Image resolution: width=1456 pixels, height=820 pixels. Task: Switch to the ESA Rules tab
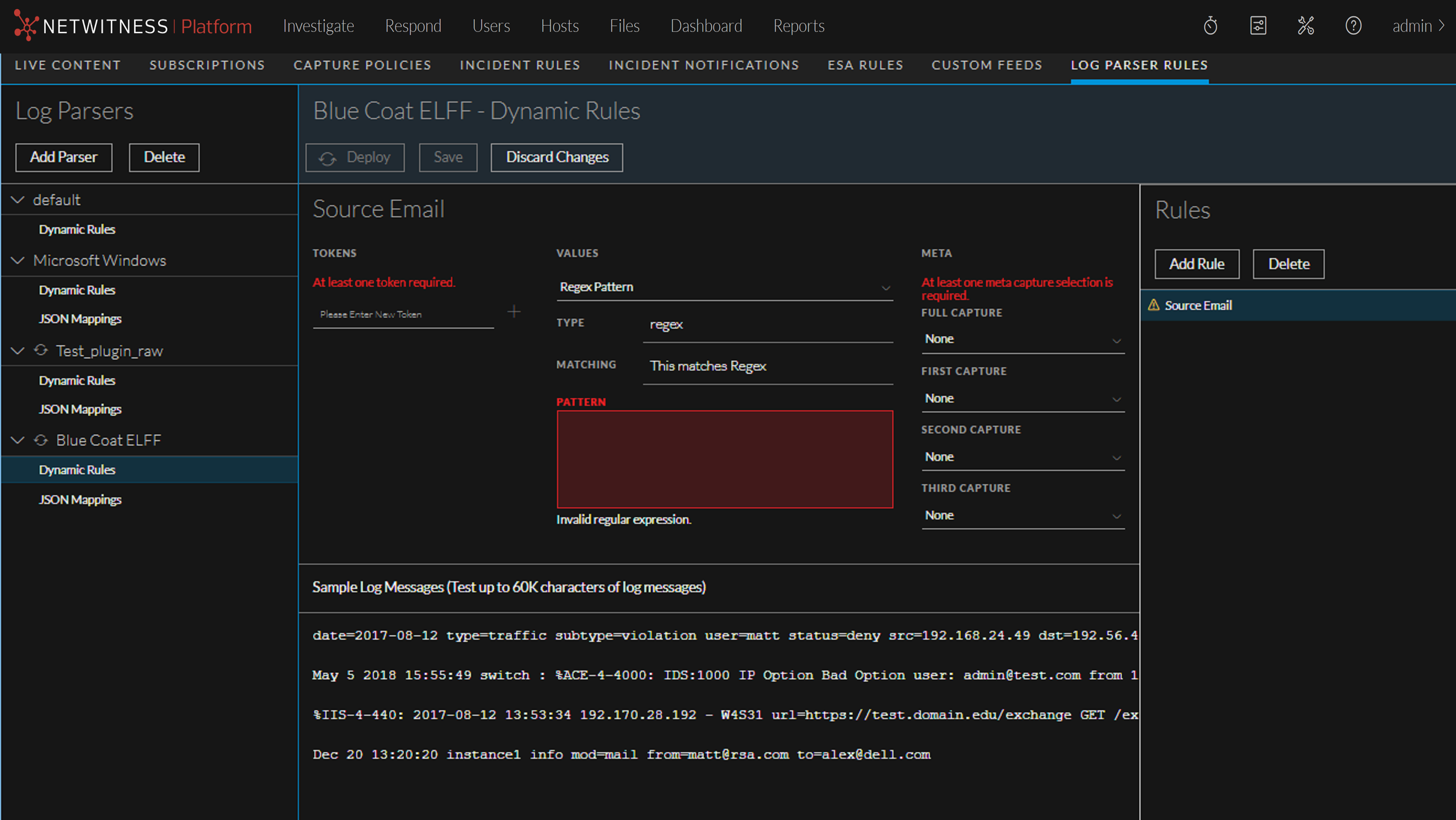(x=865, y=65)
